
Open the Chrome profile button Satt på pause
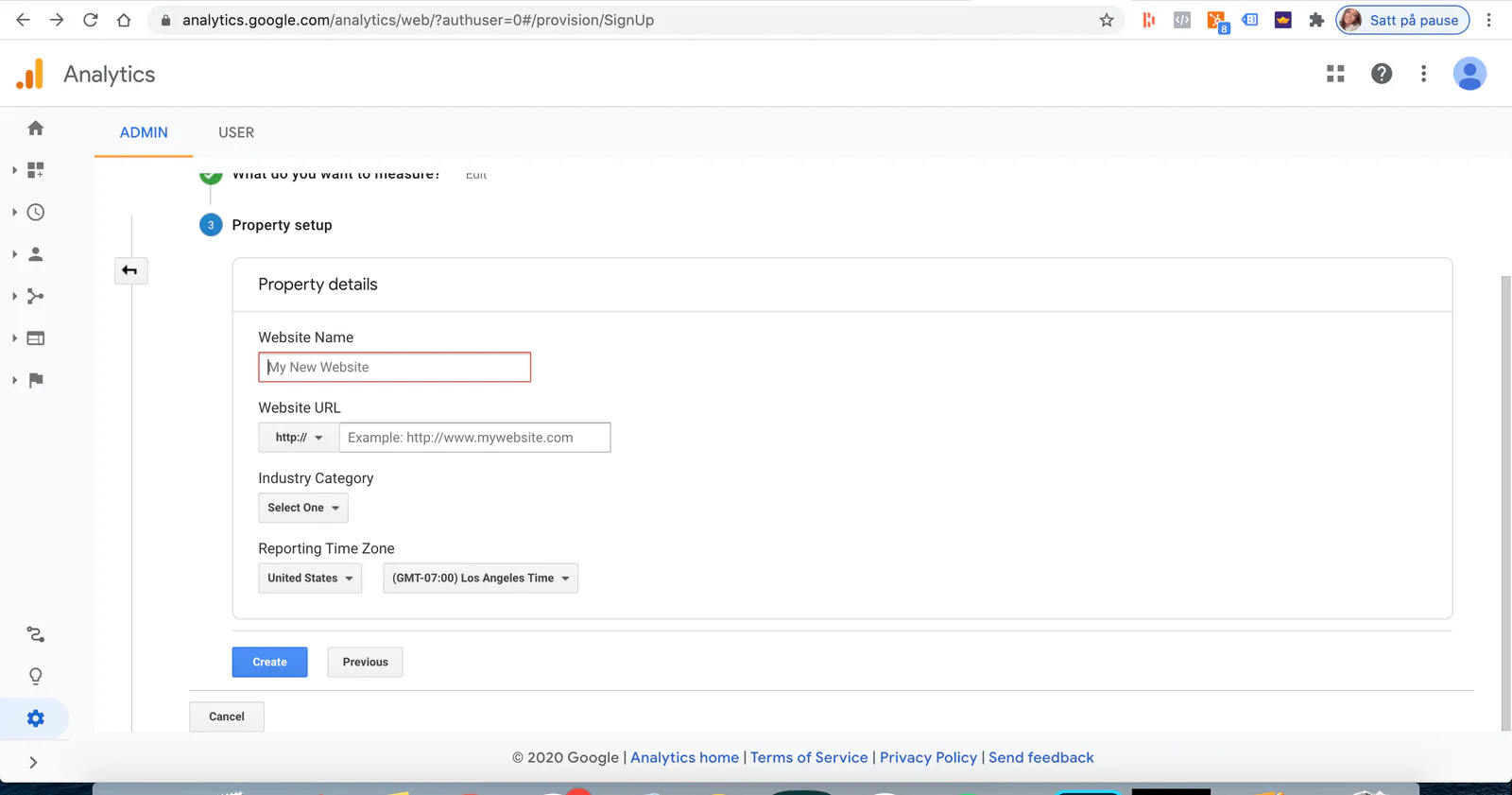coord(1402,20)
